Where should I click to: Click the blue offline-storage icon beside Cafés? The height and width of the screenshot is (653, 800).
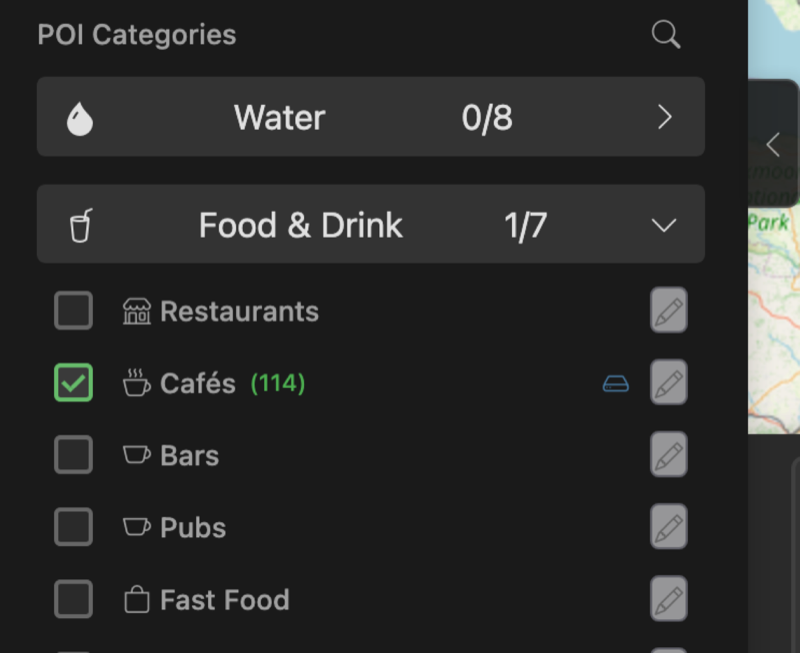click(616, 383)
